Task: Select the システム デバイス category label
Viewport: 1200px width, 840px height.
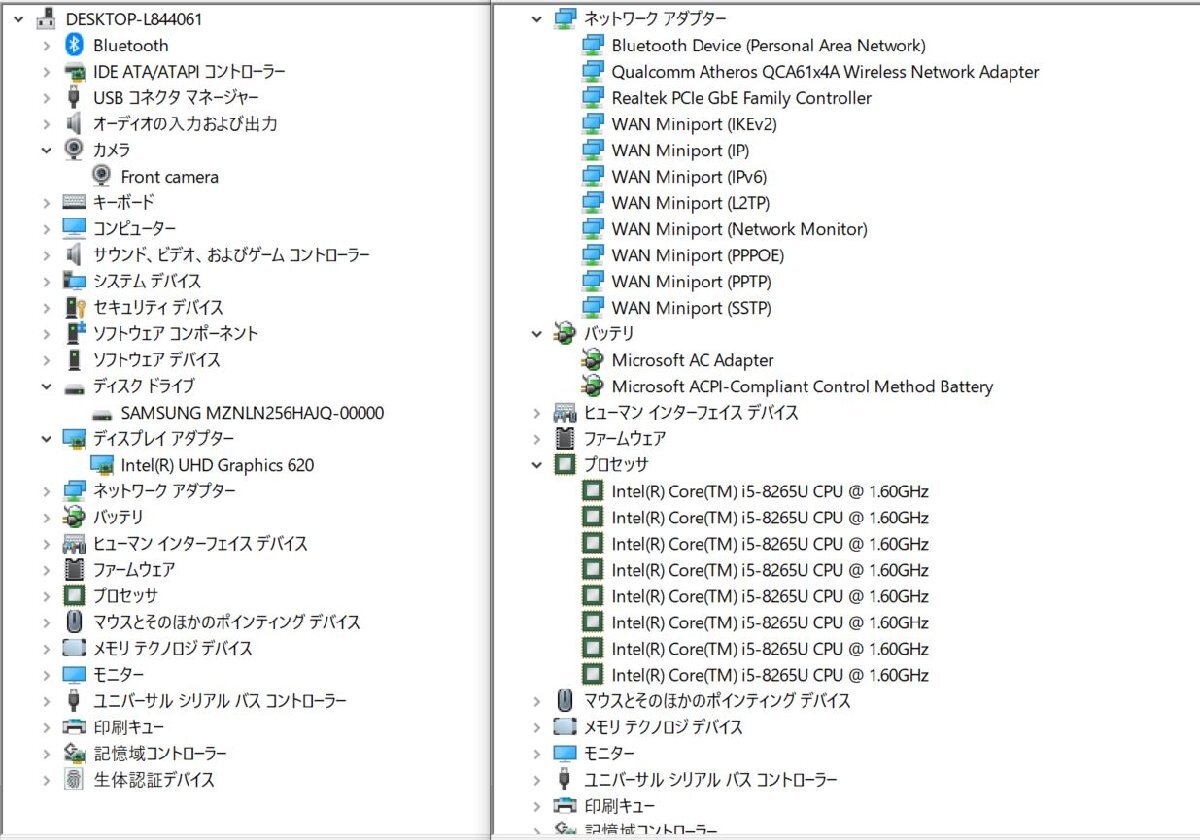Action: [147, 281]
